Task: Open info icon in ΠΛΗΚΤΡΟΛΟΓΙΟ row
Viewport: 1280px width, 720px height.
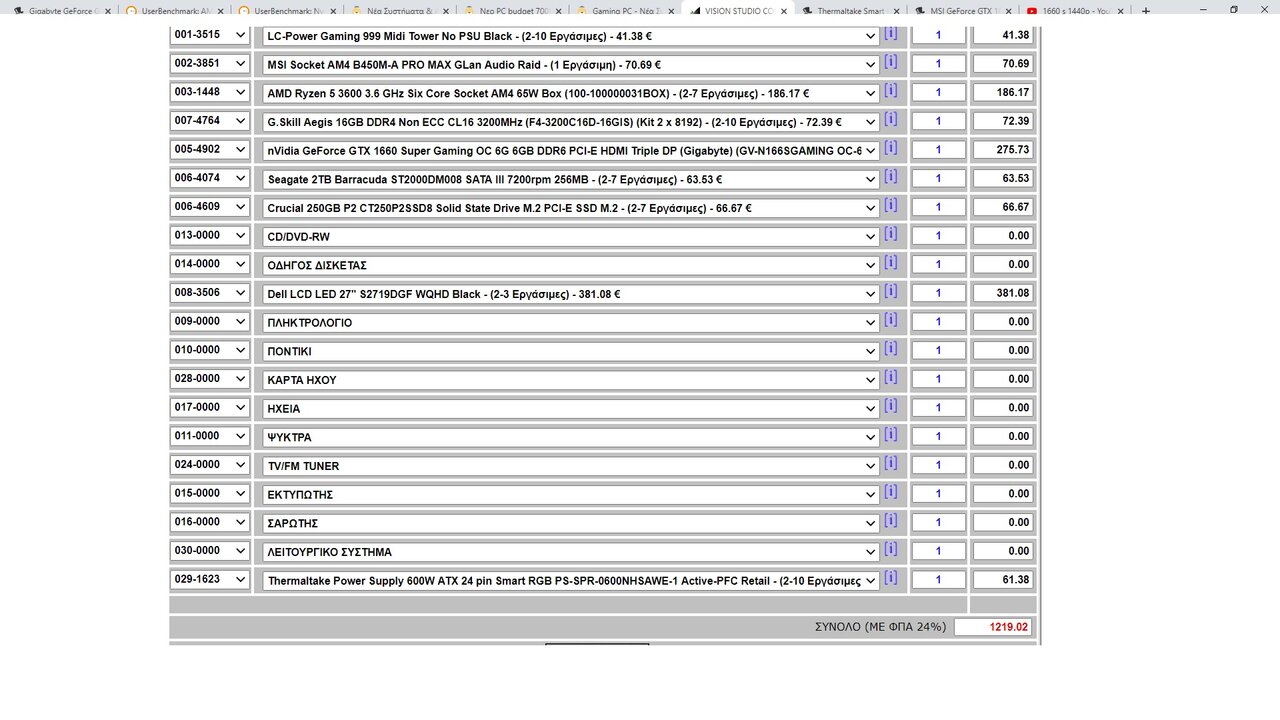Action: 890,320
